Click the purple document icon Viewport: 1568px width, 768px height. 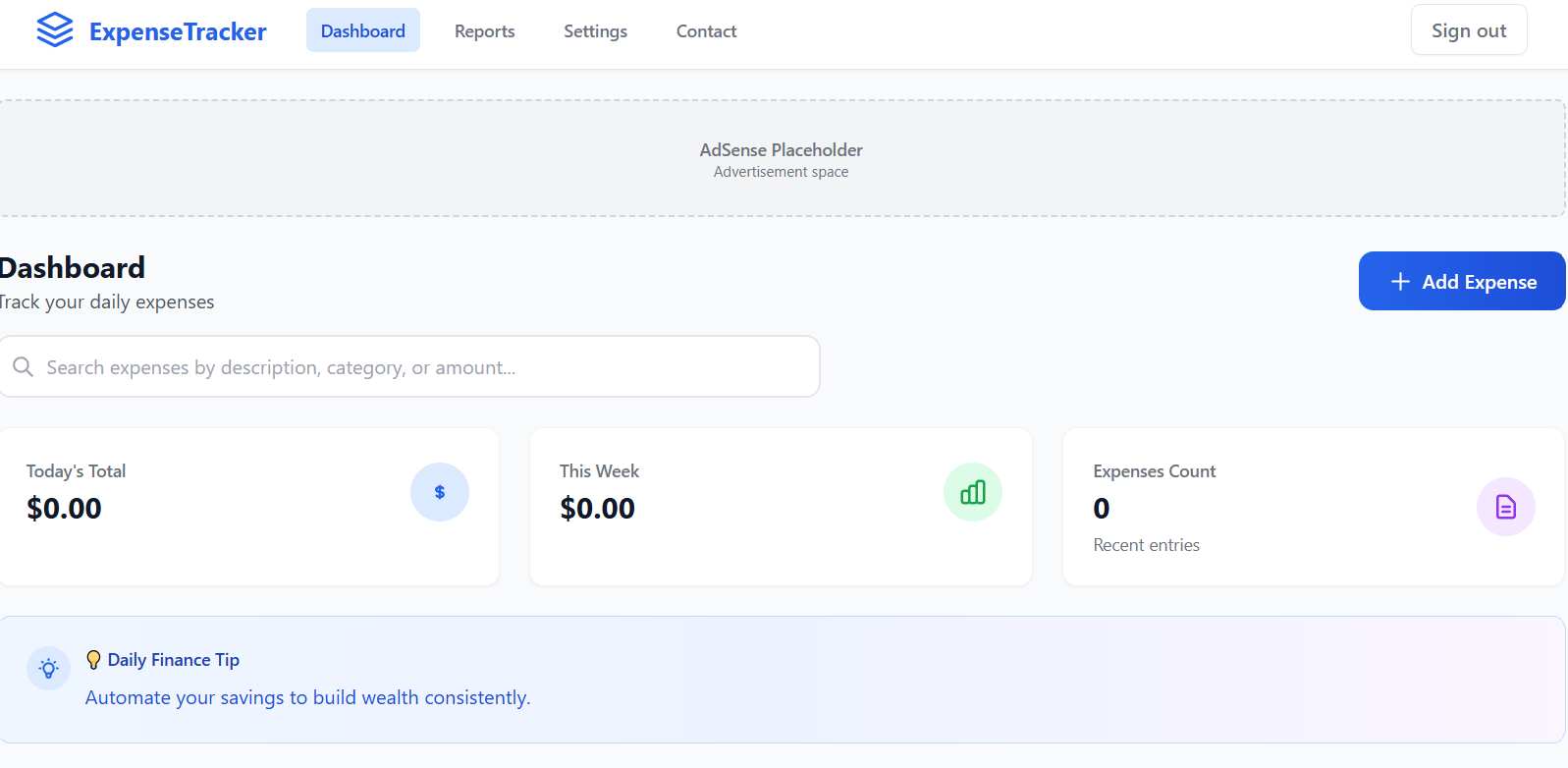click(1505, 507)
